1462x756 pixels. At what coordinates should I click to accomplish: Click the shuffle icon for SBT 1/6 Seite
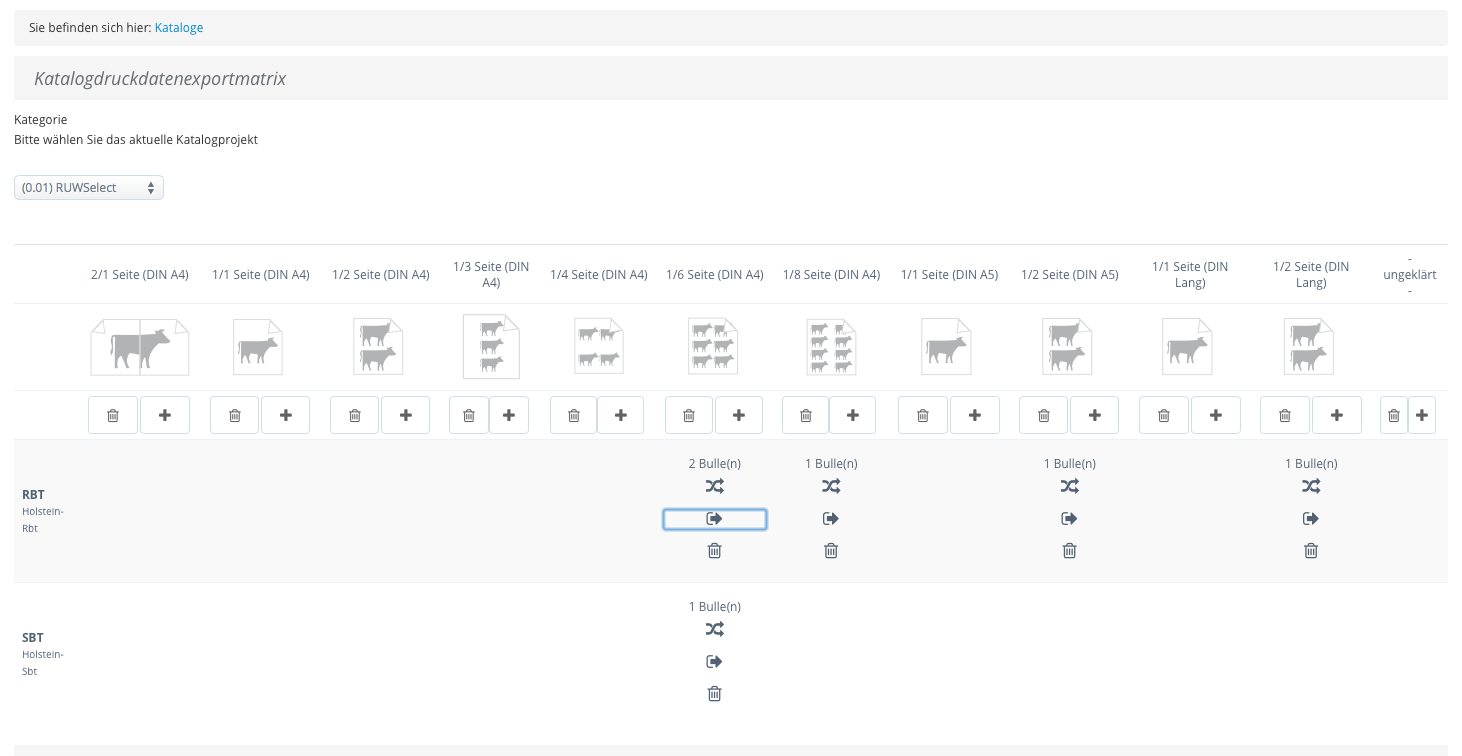click(714, 630)
